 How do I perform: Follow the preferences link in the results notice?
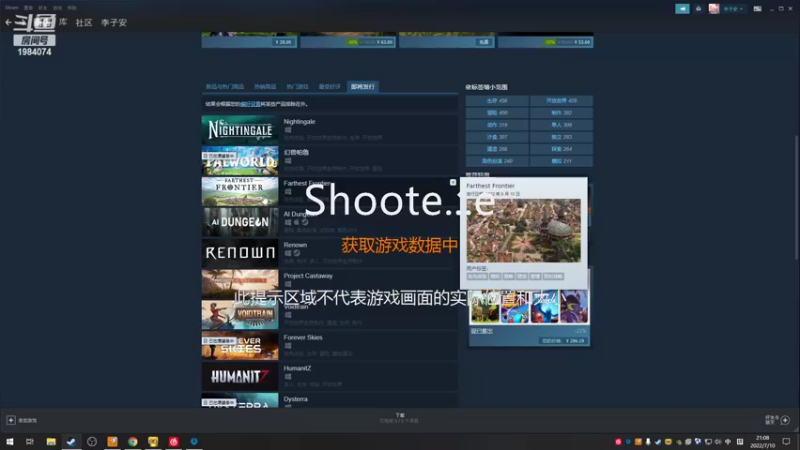click(x=251, y=104)
